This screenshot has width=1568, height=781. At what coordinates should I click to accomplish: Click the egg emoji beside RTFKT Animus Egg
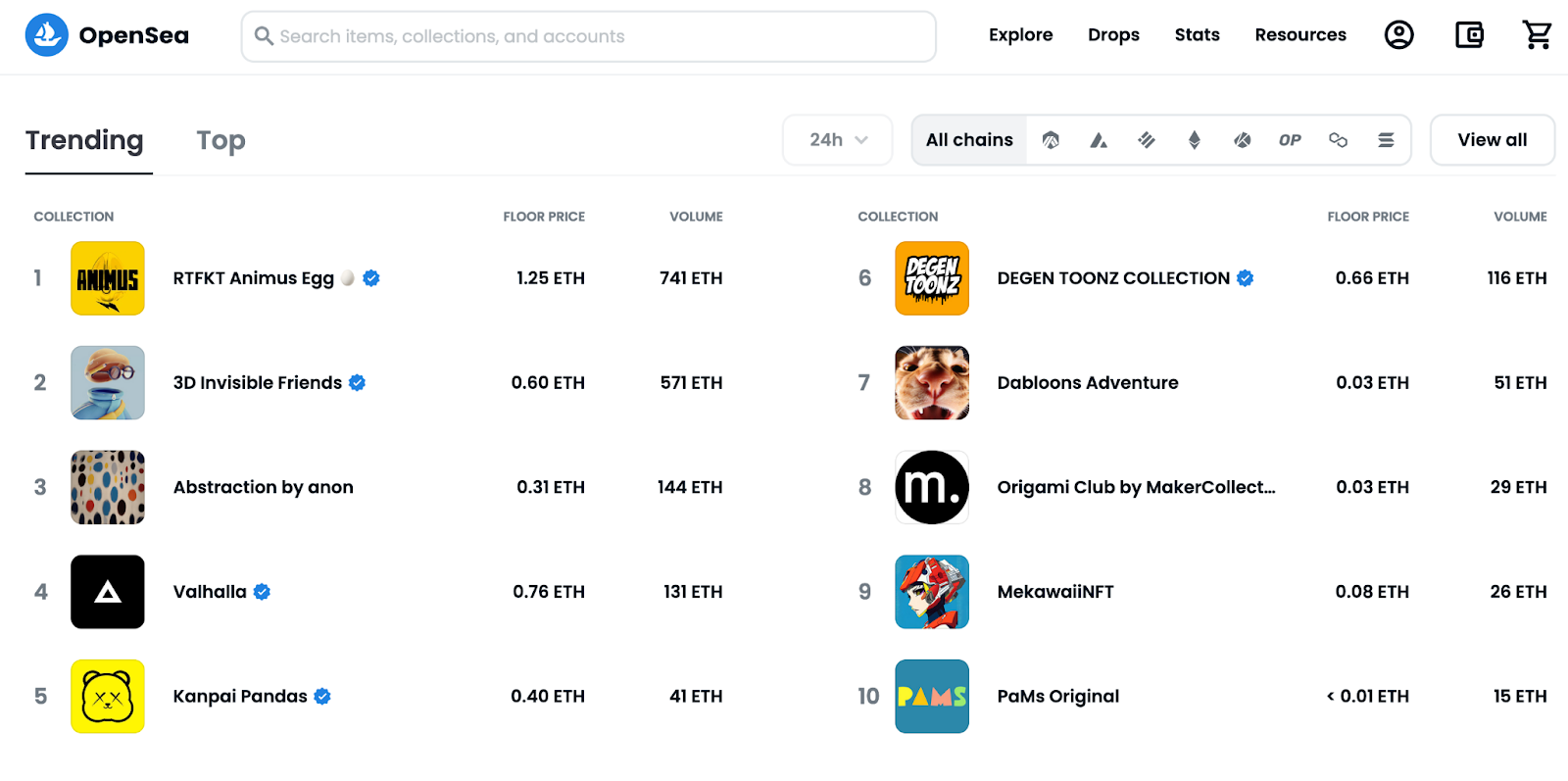tap(348, 278)
